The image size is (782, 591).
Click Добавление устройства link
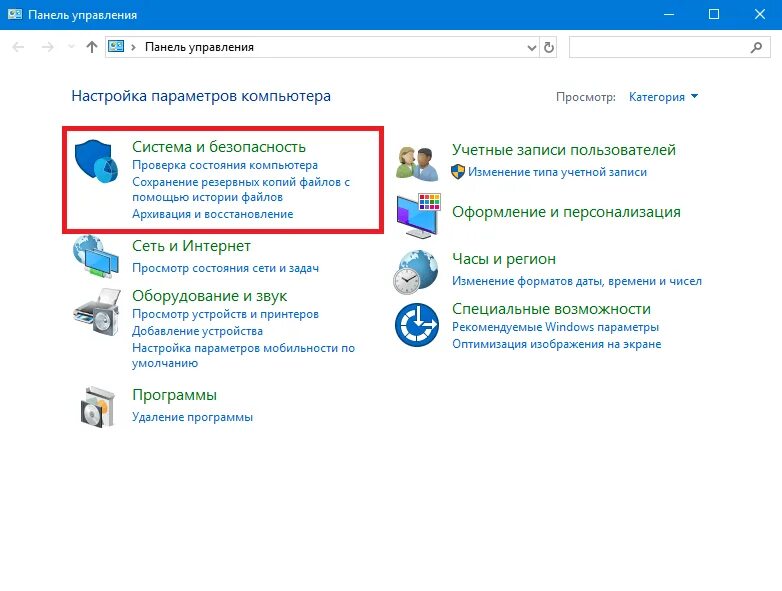(x=197, y=331)
